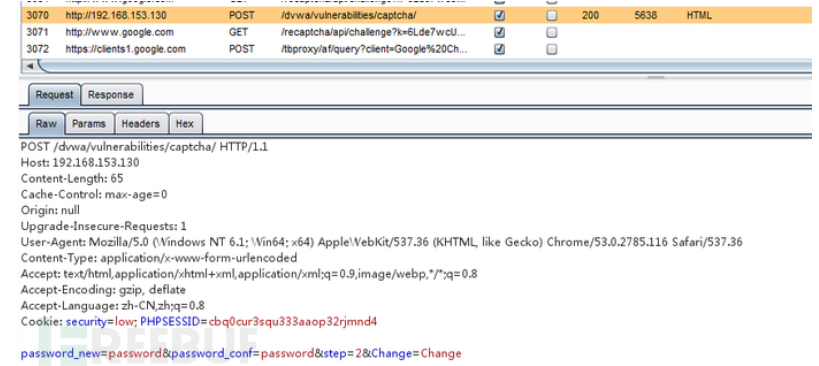Click MIME type HTML in row 3070
Viewport: 819px width, 366px height.
699,16
